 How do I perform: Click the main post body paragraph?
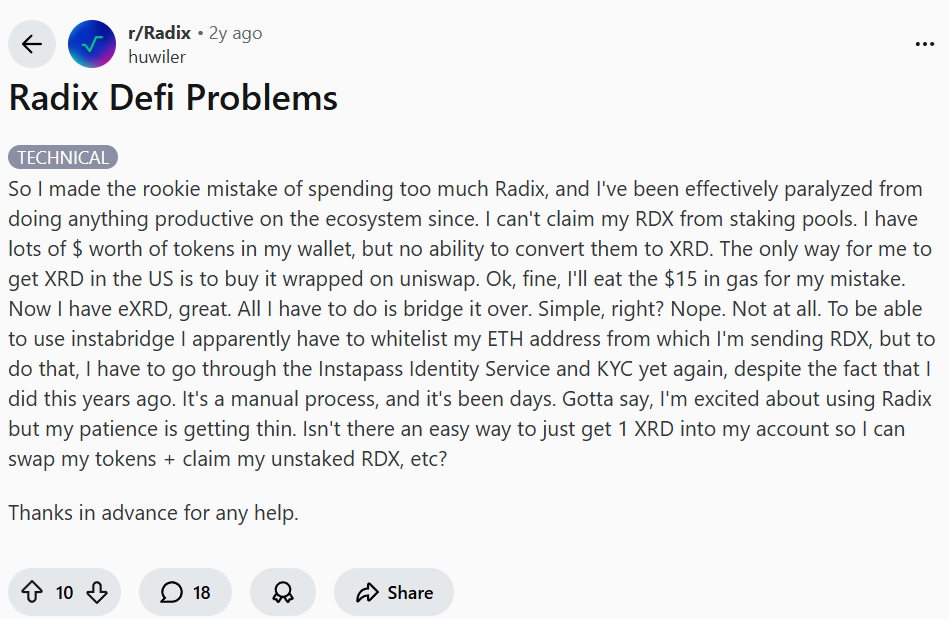[470, 327]
